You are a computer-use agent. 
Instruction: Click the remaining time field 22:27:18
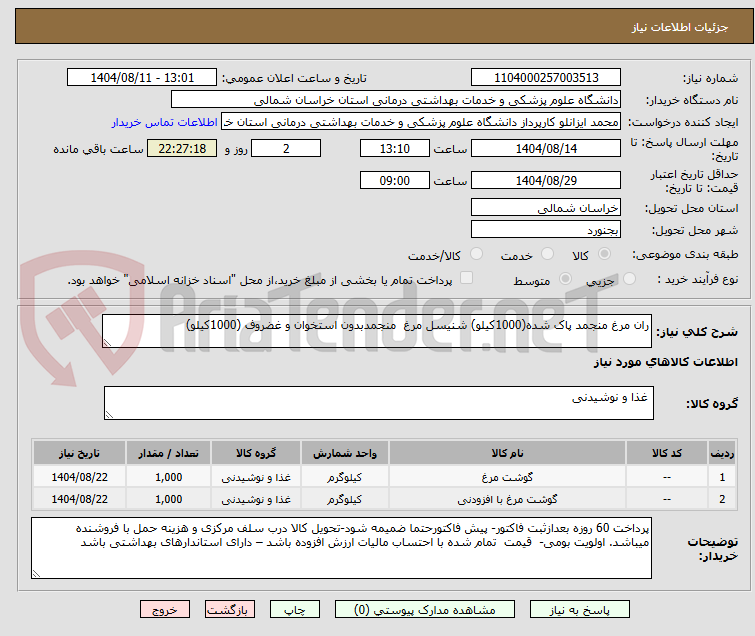click(x=182, y=148)
